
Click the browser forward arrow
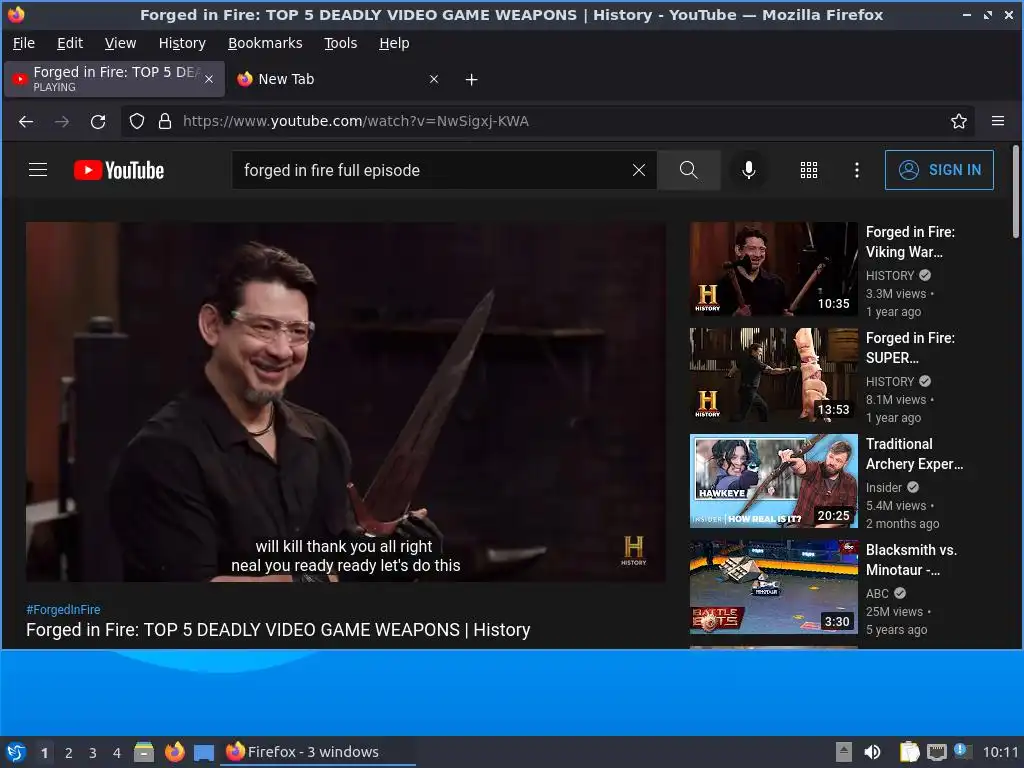62,121
